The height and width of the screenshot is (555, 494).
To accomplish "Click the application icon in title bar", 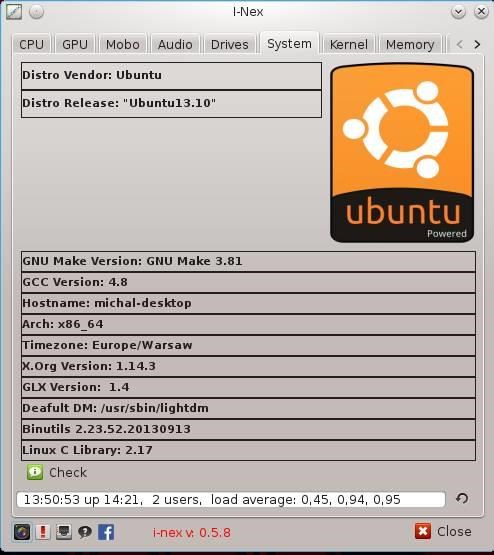I will point(14,12).
